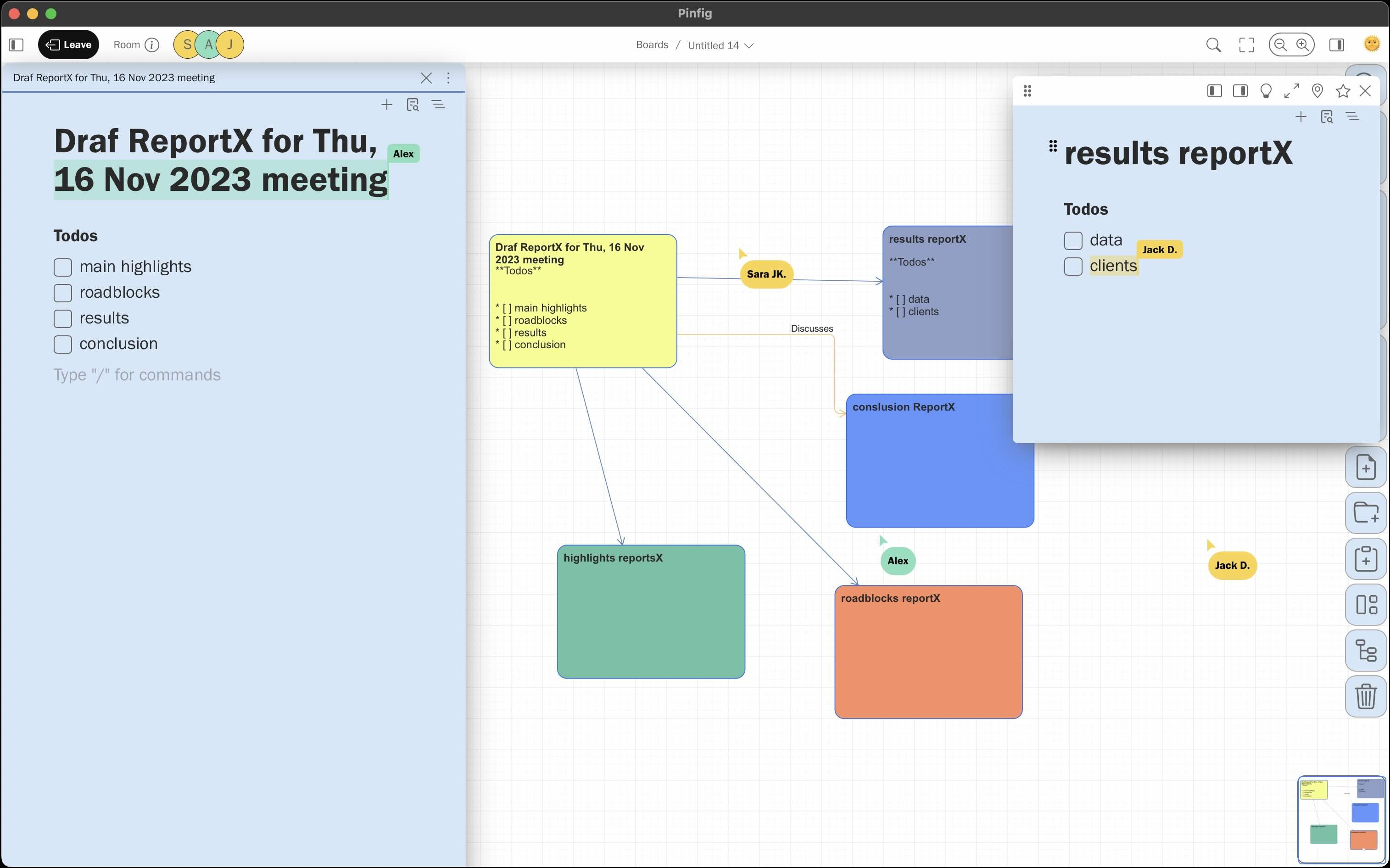
Task: Select user avatar J
Action: click(x=229, y=45)
